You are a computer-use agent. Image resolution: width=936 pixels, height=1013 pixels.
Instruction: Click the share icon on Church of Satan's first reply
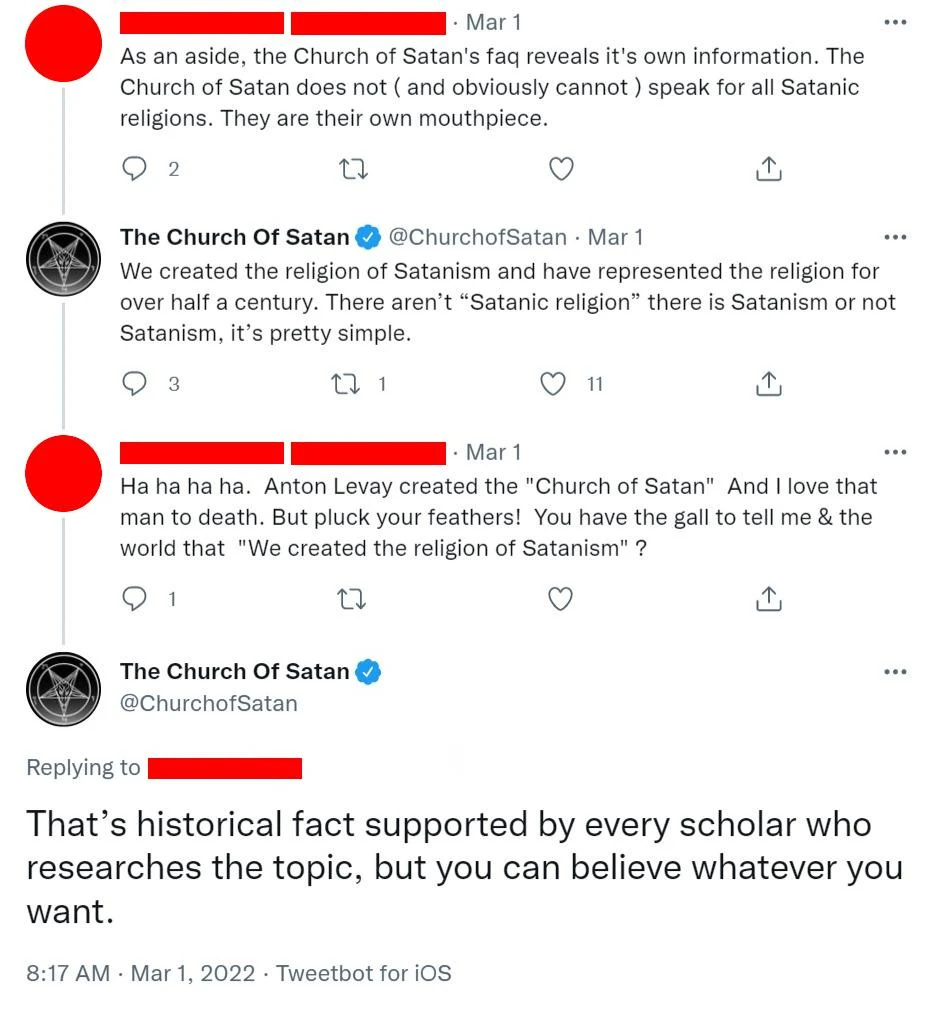(x=768, y=384)
